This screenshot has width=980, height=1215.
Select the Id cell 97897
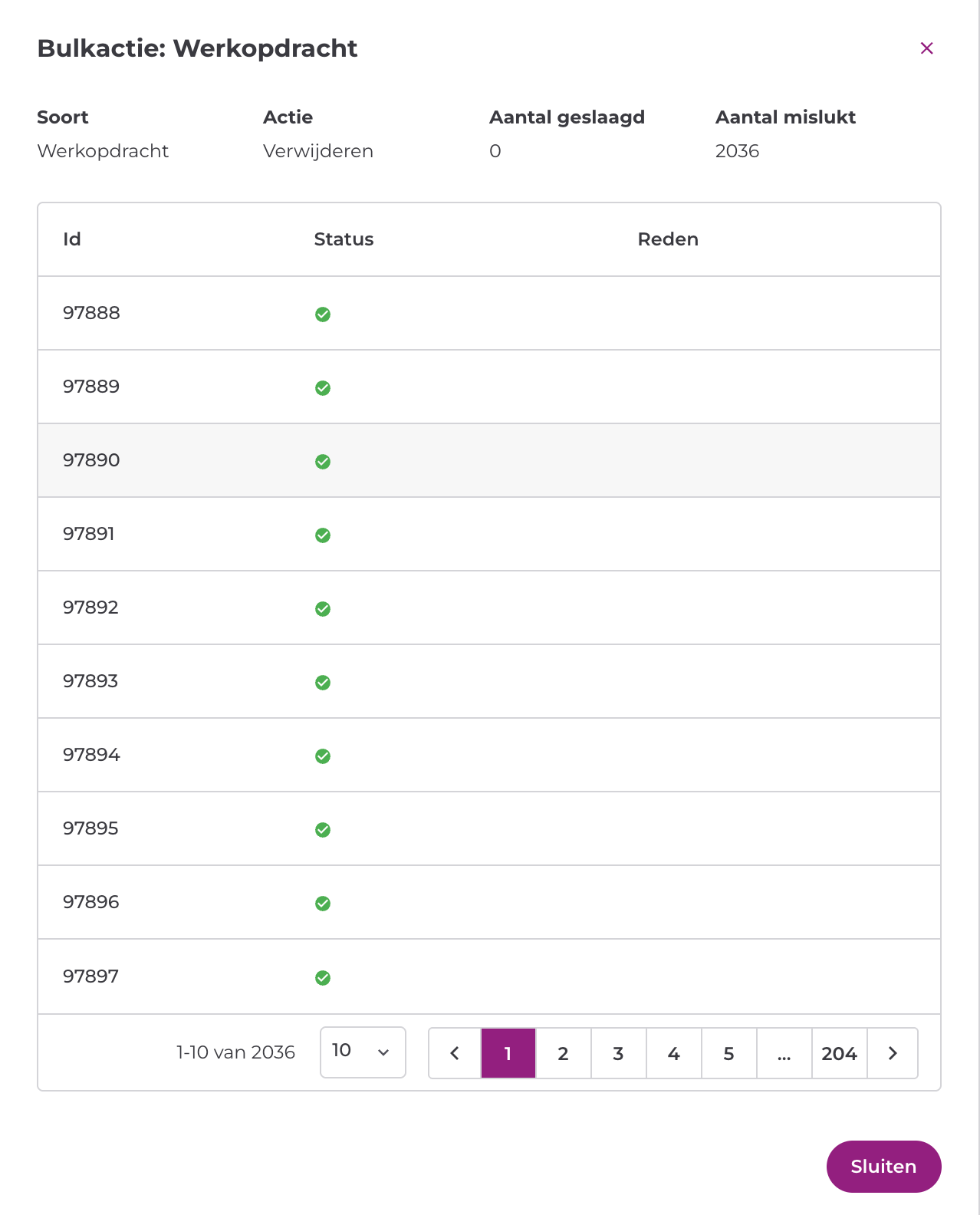tap(91, 976)
